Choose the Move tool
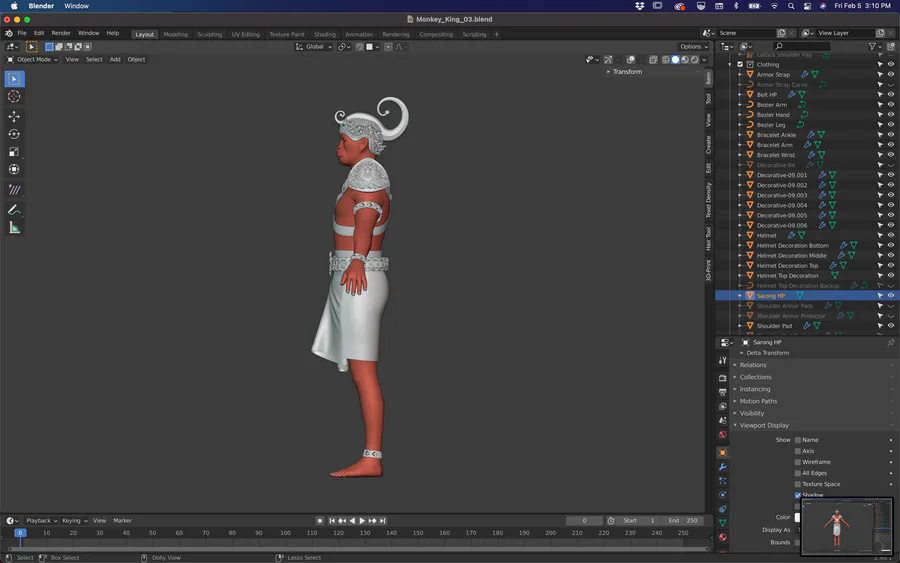The width and height of the screenshot is (900, 563). [x=14, y=117]
